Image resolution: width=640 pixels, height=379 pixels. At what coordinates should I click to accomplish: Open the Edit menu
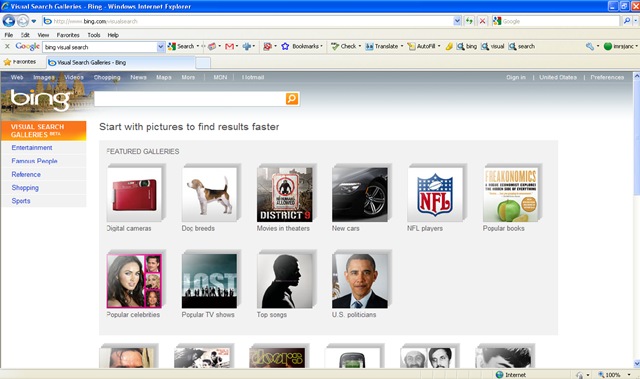coord(25,35)
